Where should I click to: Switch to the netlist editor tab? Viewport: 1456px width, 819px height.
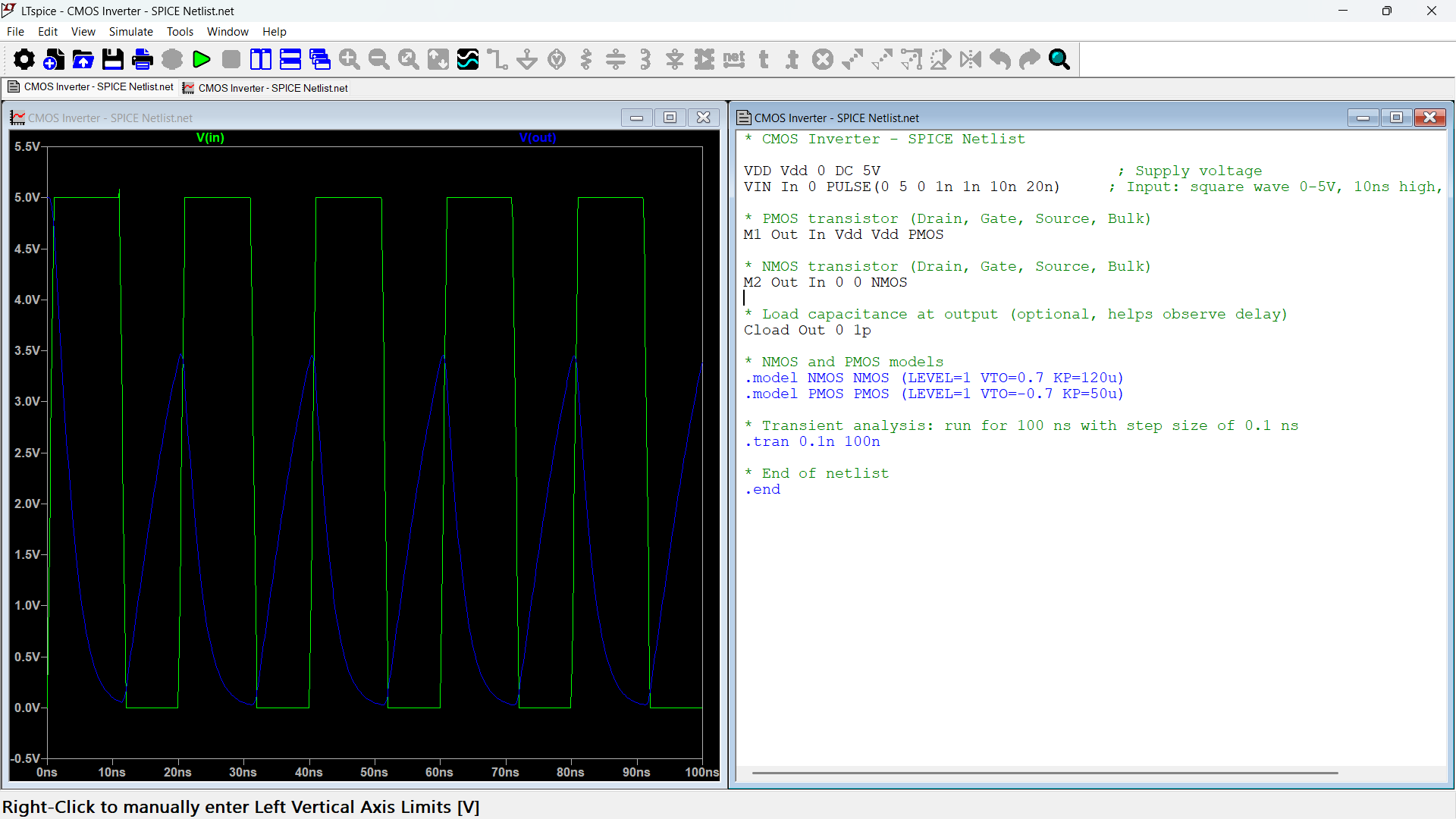click(91, 87)
